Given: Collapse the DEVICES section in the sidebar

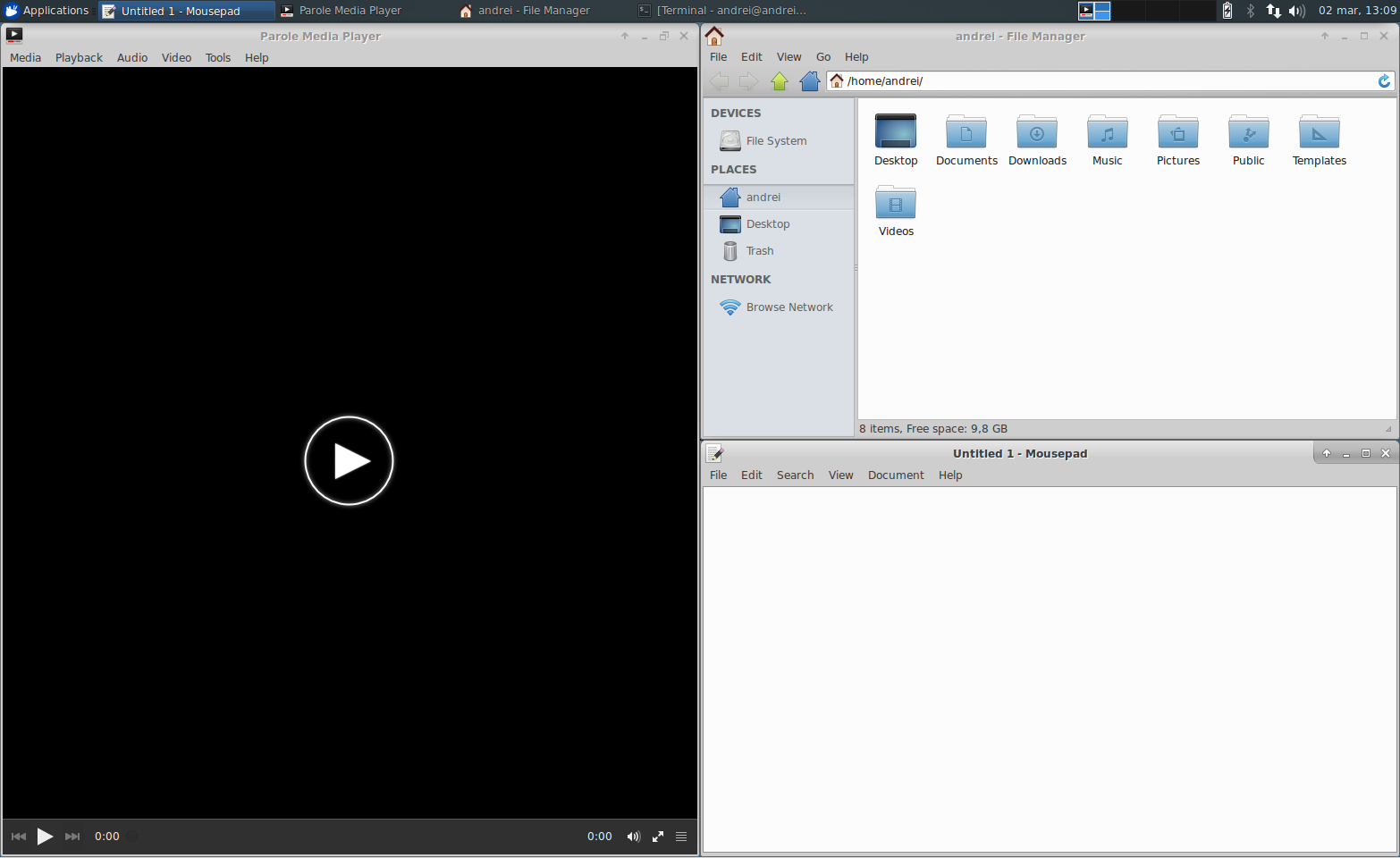Looking at the screenshot, I should pyautogui.click(x=736, y=113).
